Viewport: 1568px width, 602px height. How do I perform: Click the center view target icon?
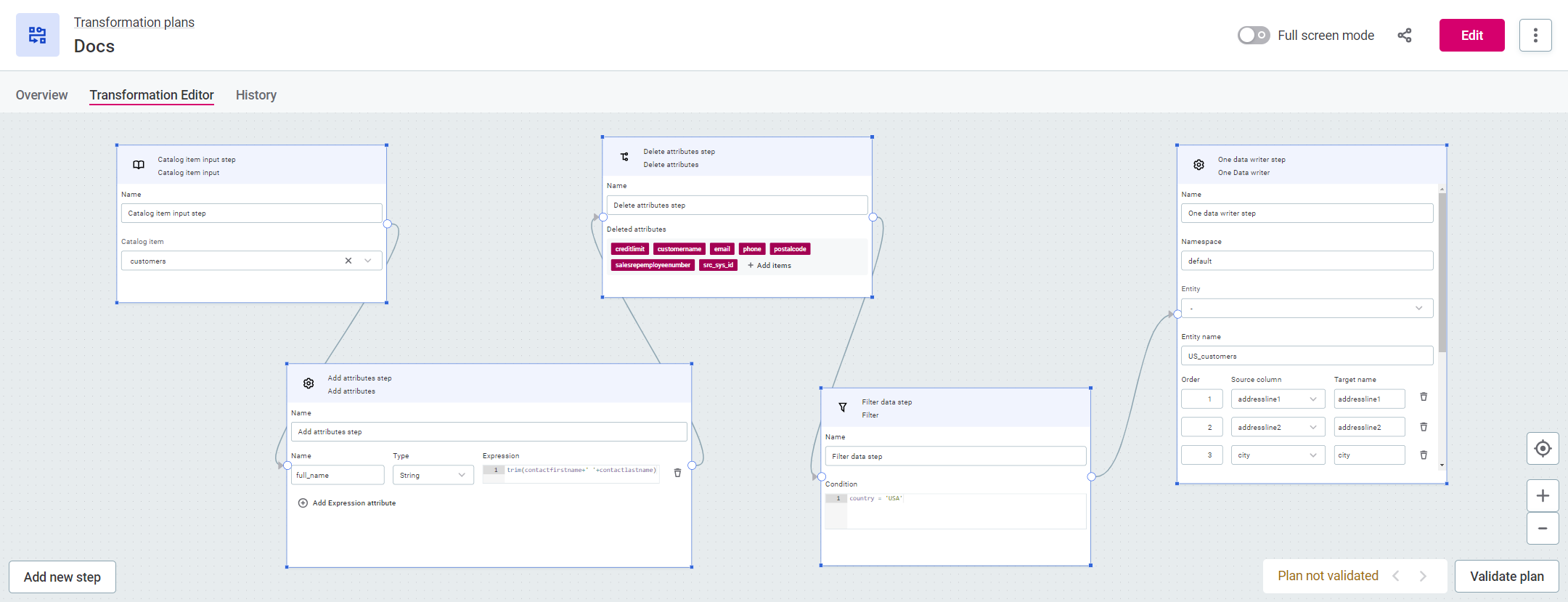pyautogui.click(x=1543, y=449)
